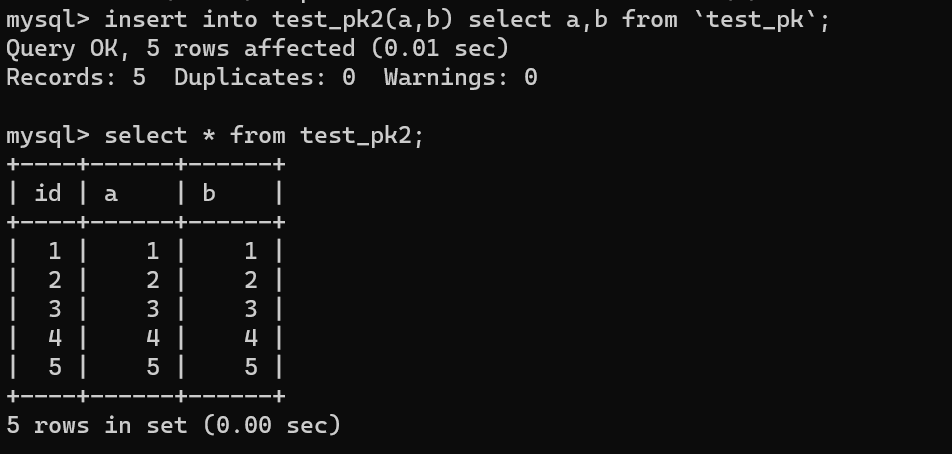Click the 'id' column header
The height and width of the screenshot is (454, 952).
click(x=47, y=193)
